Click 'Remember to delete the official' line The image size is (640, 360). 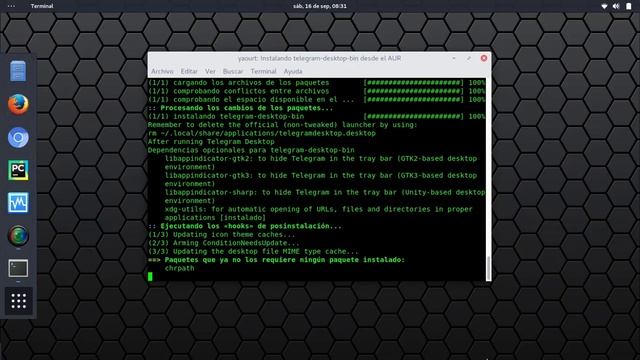point(282,125)
